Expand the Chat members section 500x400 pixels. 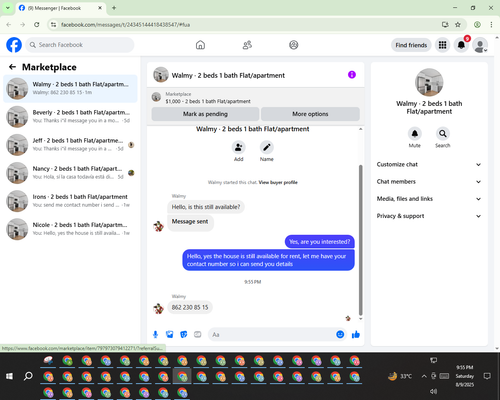tap(429, 182)
